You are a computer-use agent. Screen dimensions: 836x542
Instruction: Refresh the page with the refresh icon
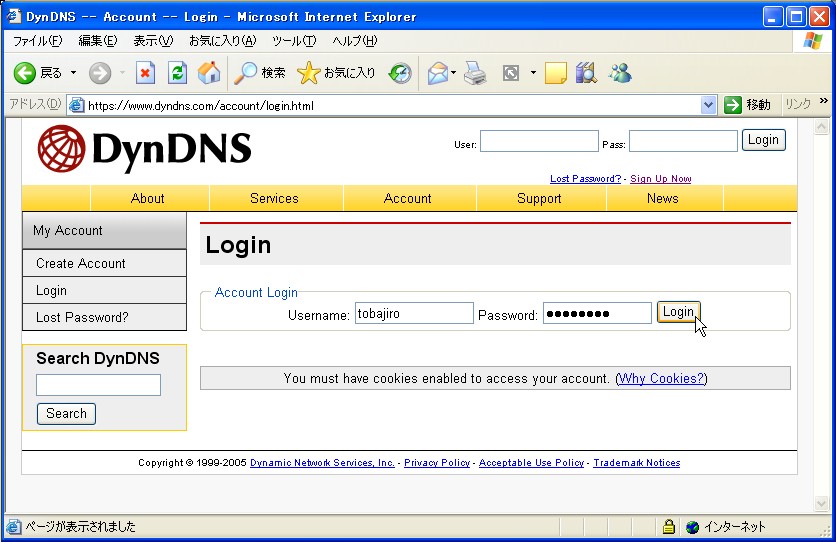(177, 72)
